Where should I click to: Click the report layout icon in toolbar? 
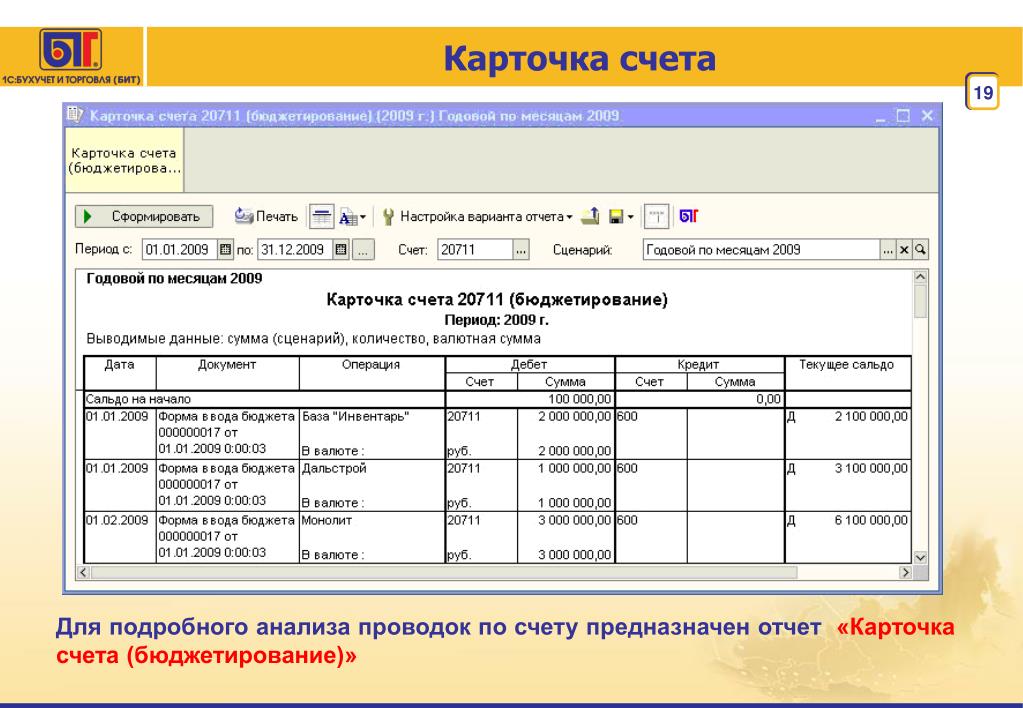tap(656, 217)
